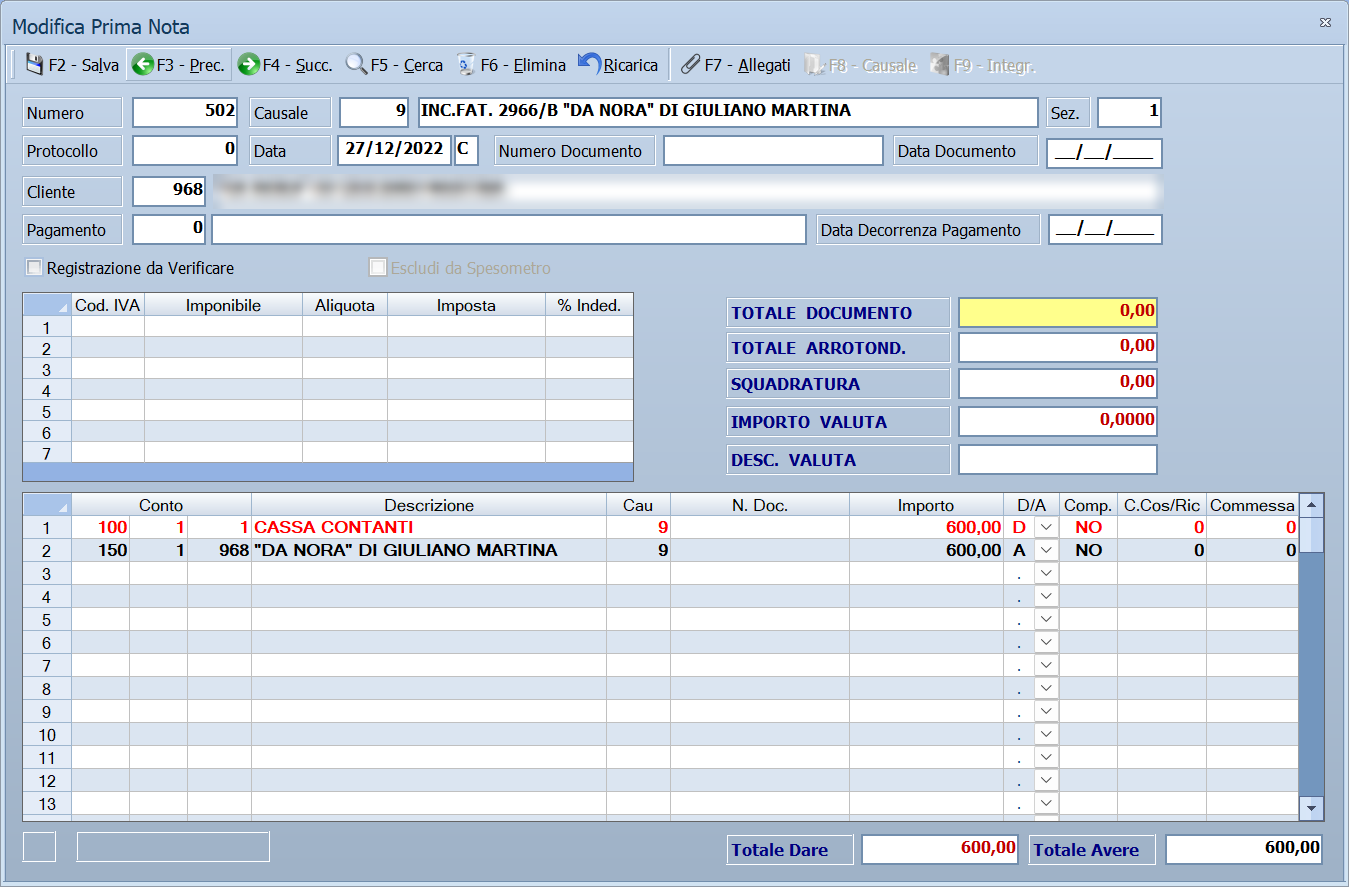Enable Registrazione da Verificare checkbox
This screenshot has width=1349, height=887.
pyautogui.click(x=35, y=268)
